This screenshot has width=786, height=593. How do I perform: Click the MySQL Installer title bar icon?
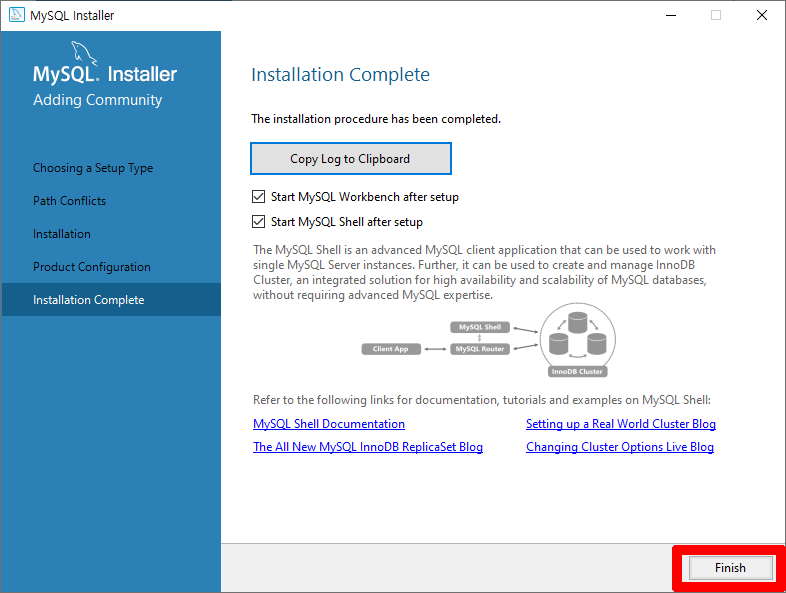[x=17, y=15]
